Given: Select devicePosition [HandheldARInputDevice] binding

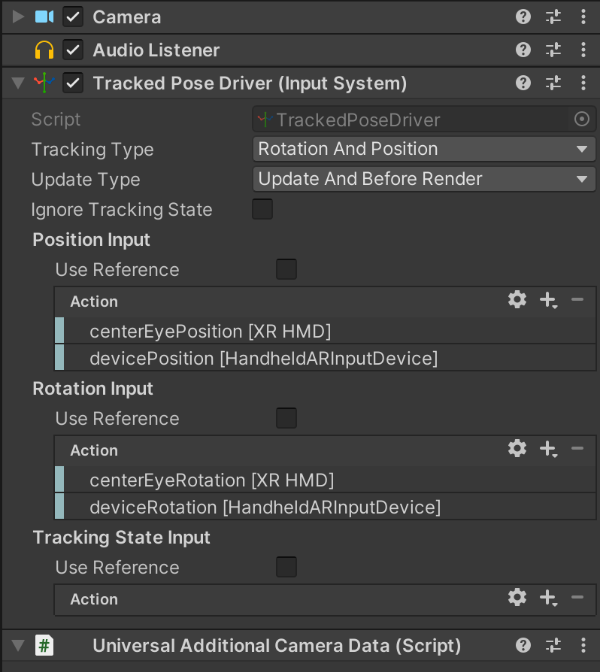Looking at the screenshot, I should click(325, 358).
